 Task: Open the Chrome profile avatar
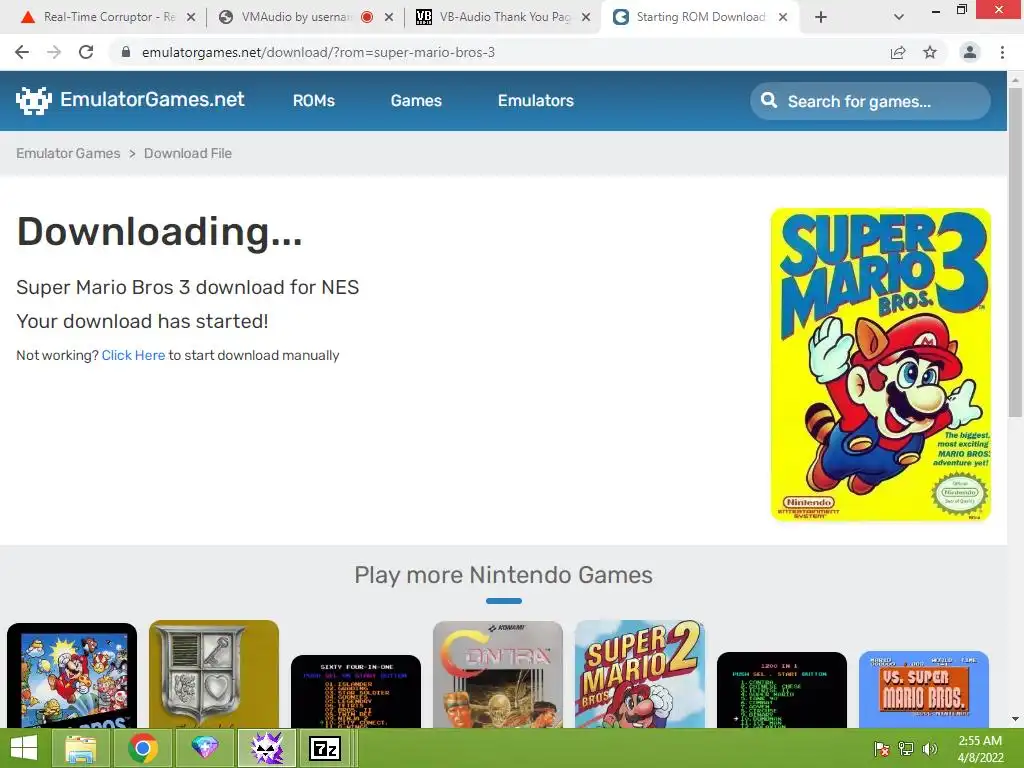click(x=970, y=52)
